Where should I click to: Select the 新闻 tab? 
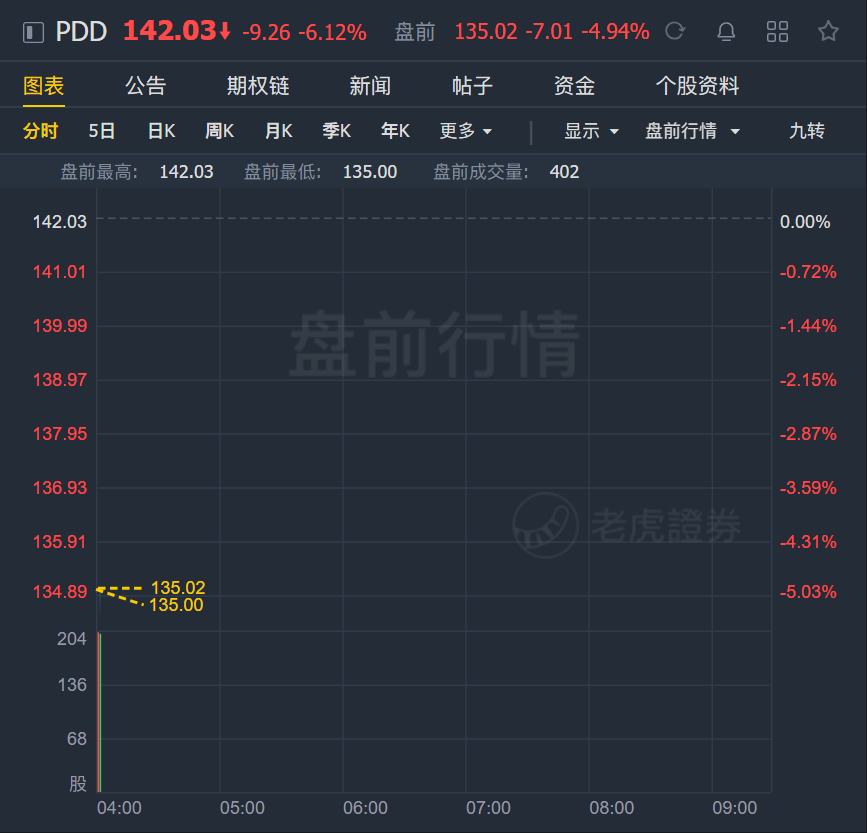tap(370, 86)
